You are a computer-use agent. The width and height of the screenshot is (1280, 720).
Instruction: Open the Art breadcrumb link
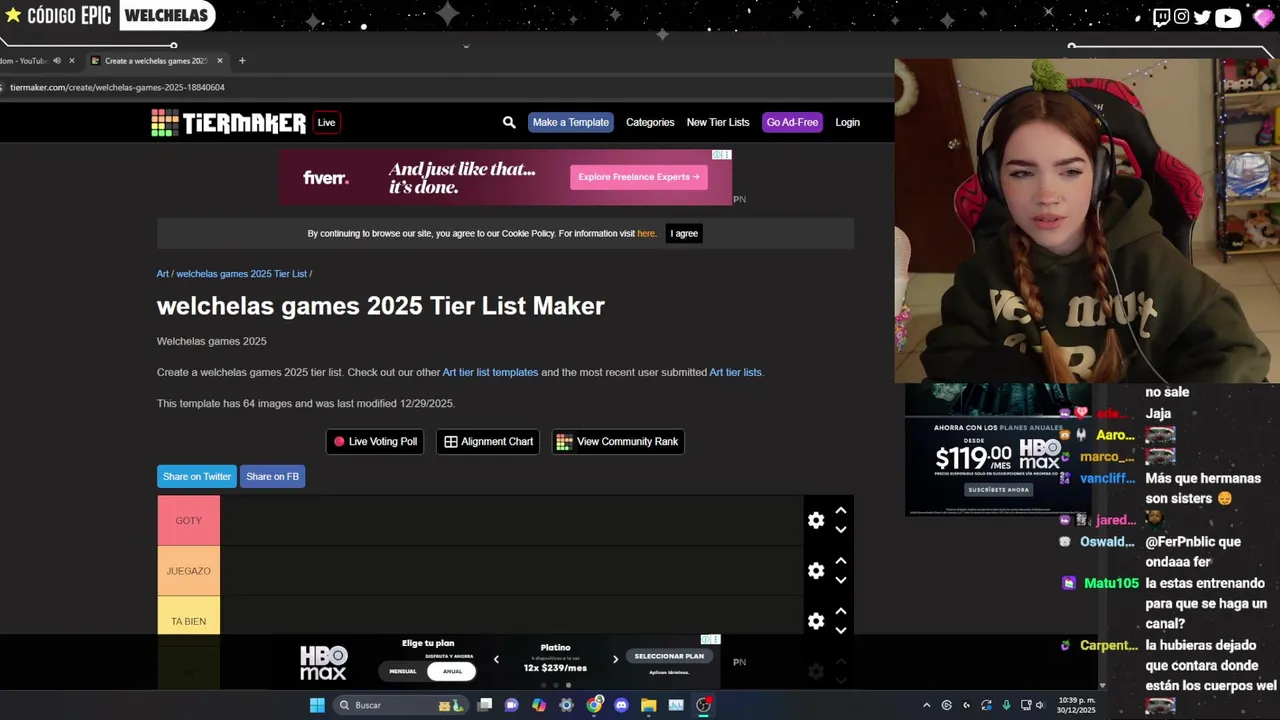[x=163, y=274]
